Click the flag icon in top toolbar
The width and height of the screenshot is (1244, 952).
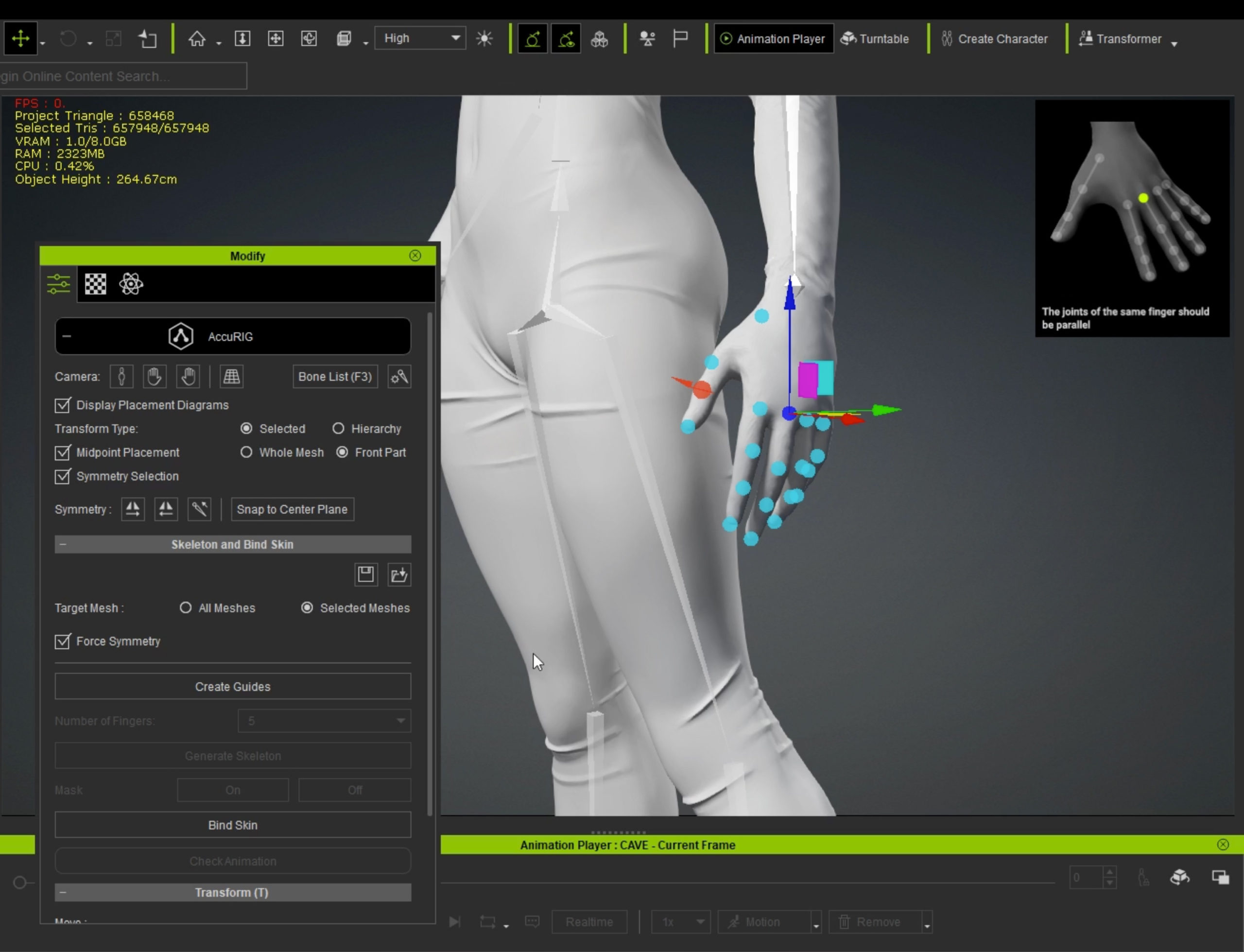click(680, 38)
